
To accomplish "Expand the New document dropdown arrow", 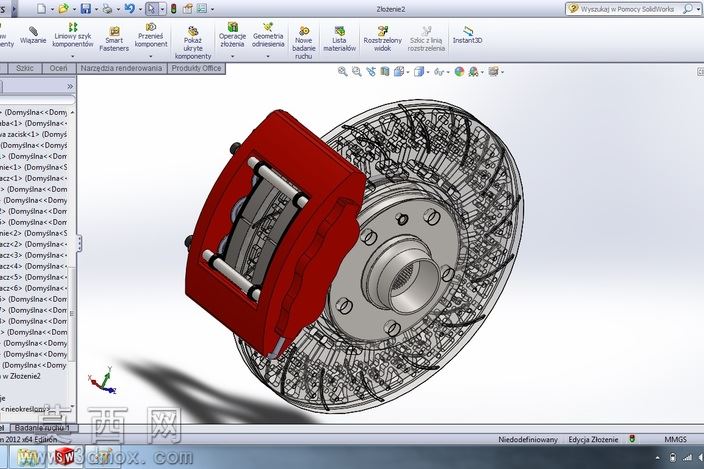I will 52,9.
